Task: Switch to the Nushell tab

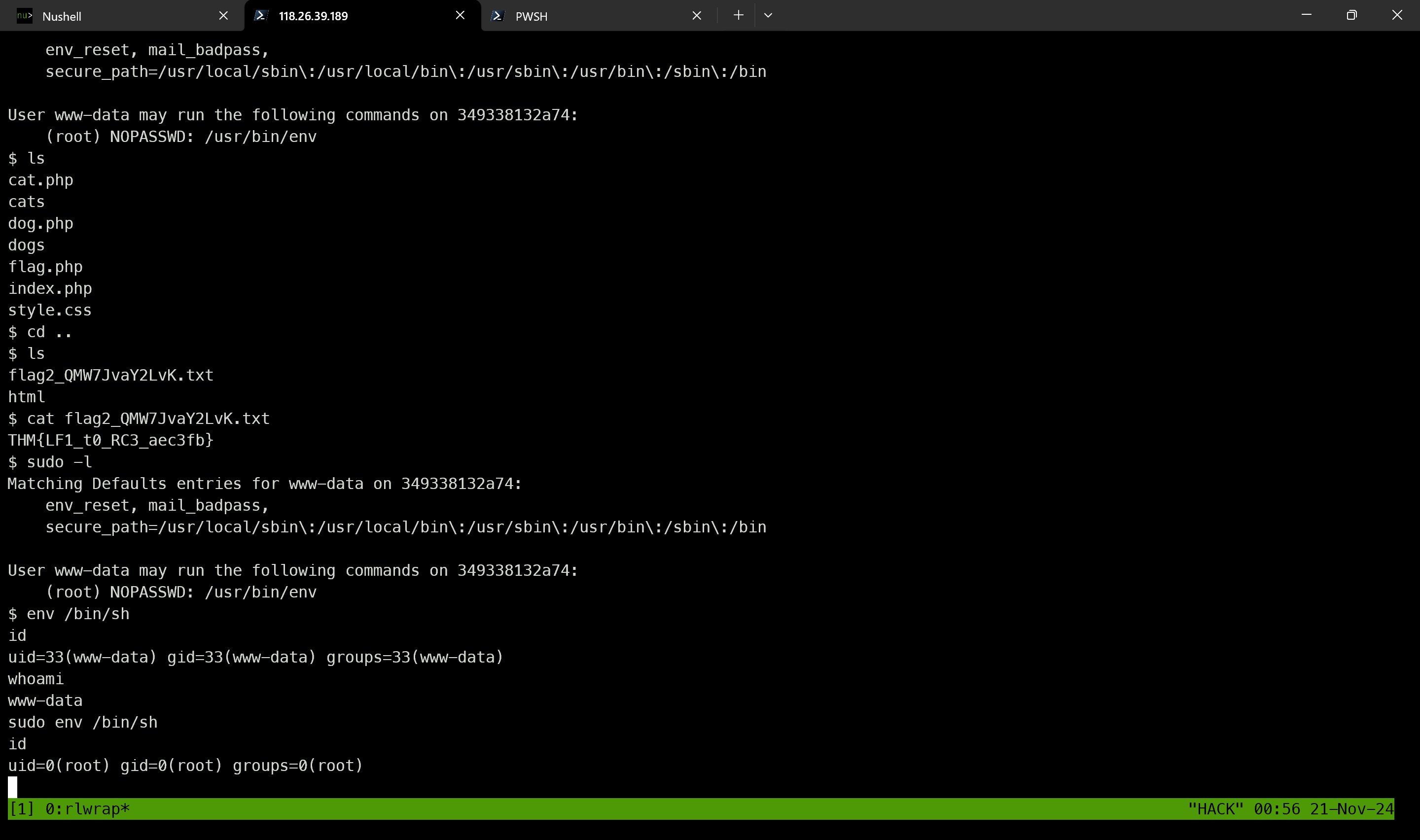Action: (x=122, y=16)
